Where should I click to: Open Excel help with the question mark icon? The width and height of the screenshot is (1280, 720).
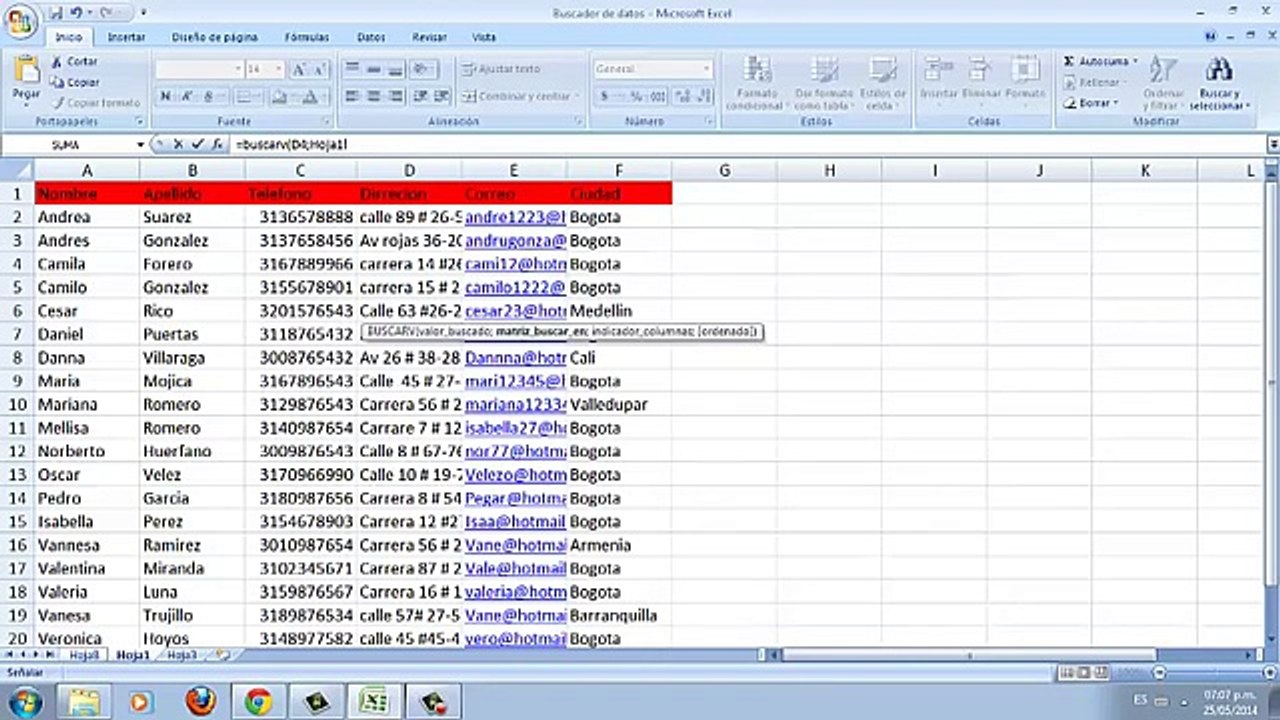(1211, 36)
